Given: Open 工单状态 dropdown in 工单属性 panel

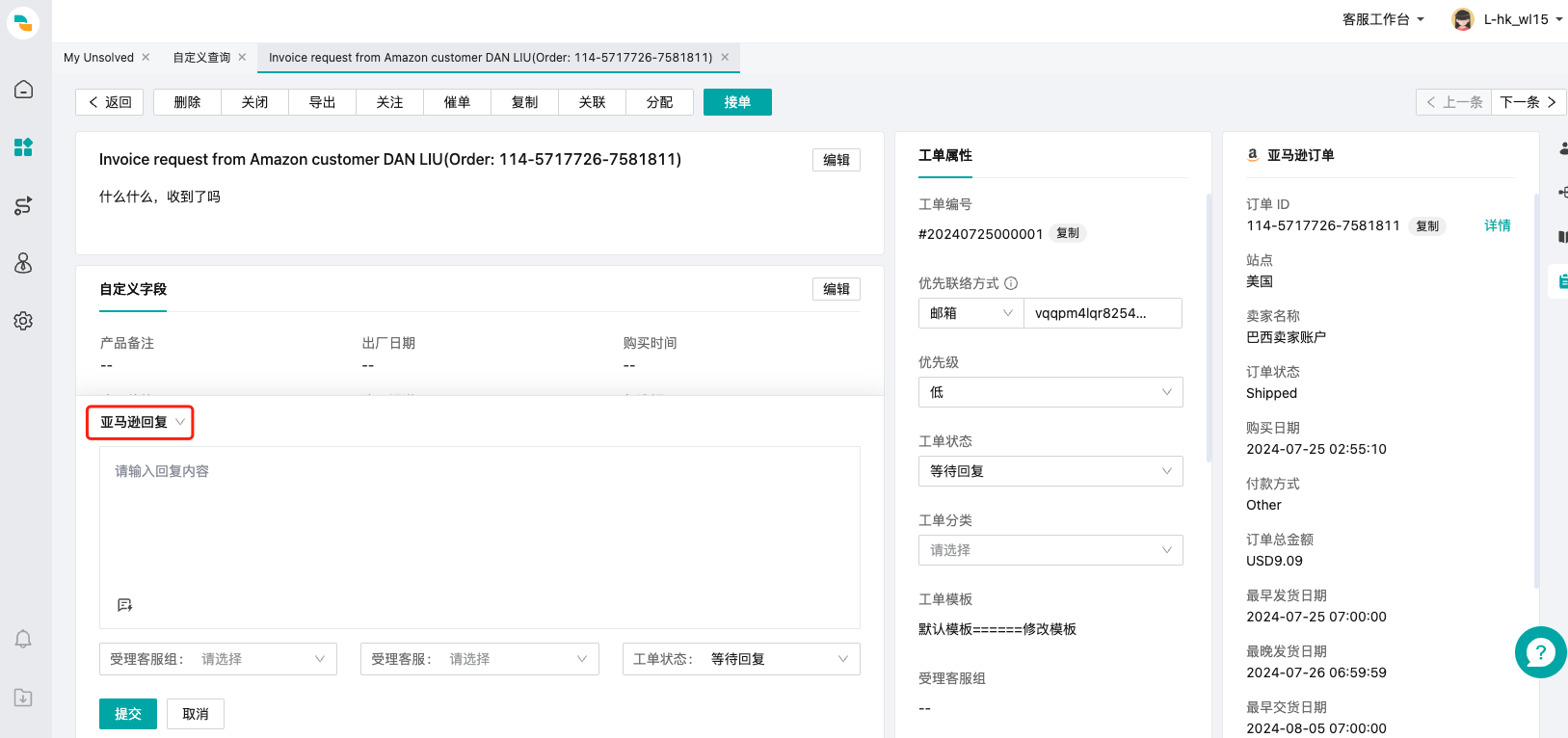Looking at the screenshot, I should 1050,471.
